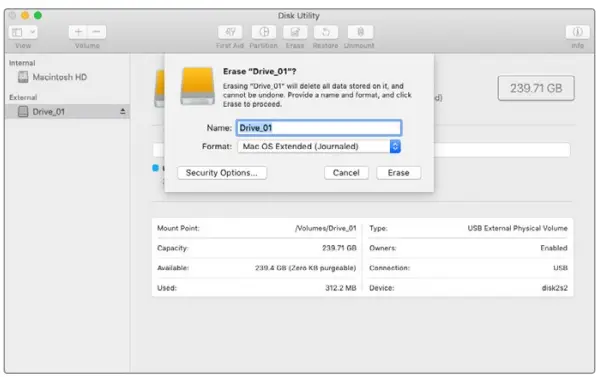This screenshot has width=600, height=377.
Task: Select the Erase toolbar icon
Action: [295, 32]
